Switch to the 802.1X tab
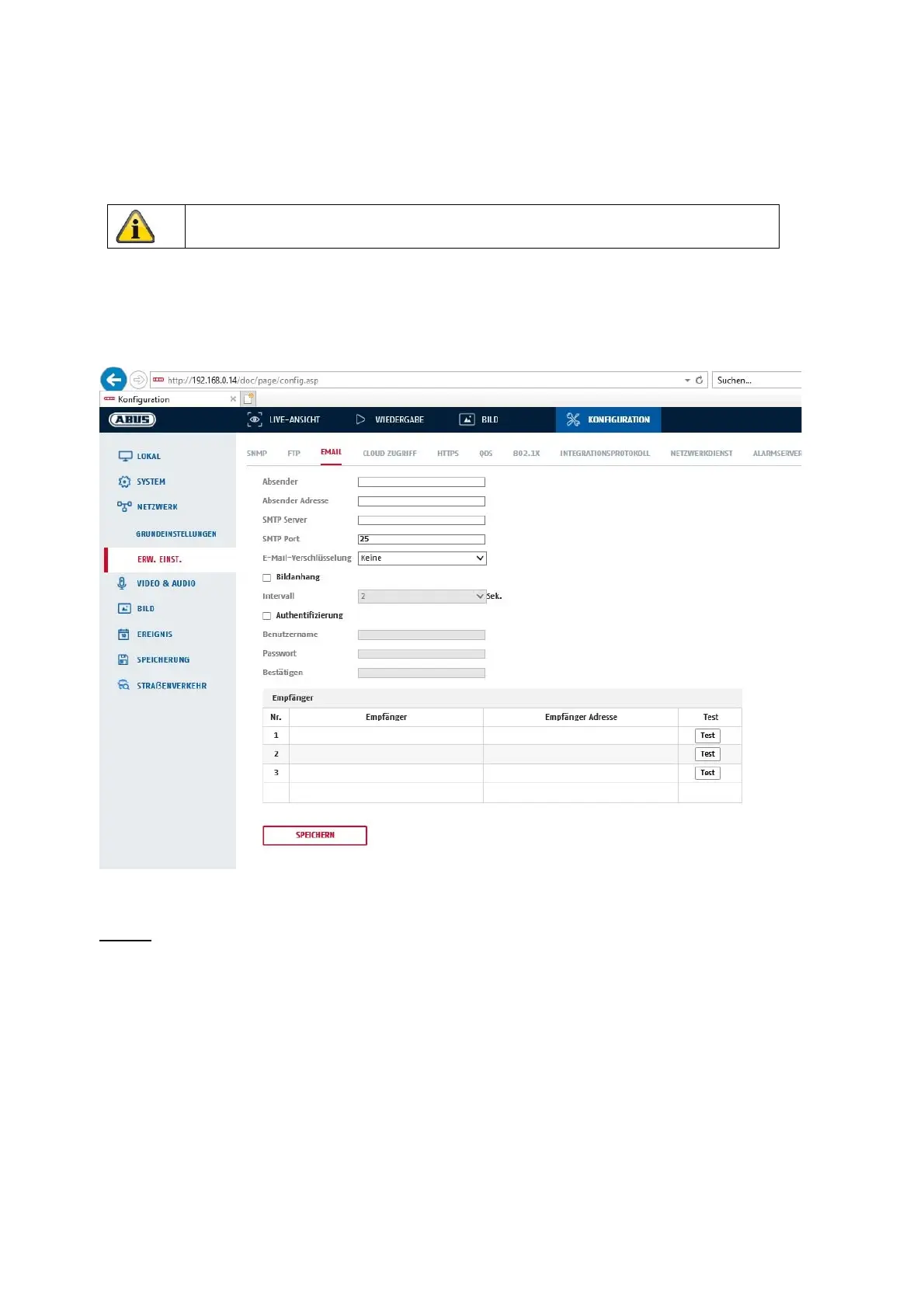924x1308 pixels. (x=526, y=454)
